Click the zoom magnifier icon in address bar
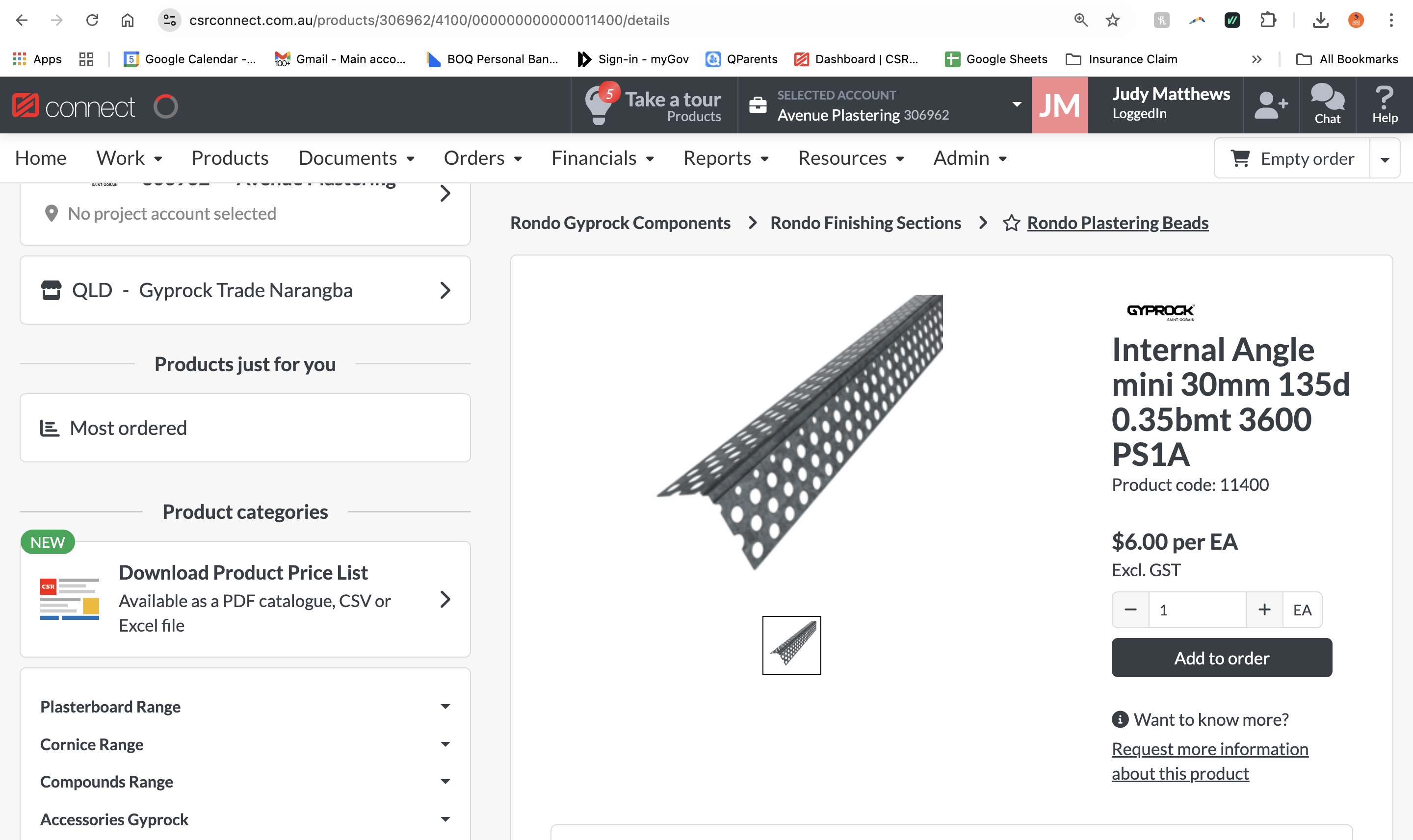Viewport: 1413px width, 840px height. [1080, 21]
